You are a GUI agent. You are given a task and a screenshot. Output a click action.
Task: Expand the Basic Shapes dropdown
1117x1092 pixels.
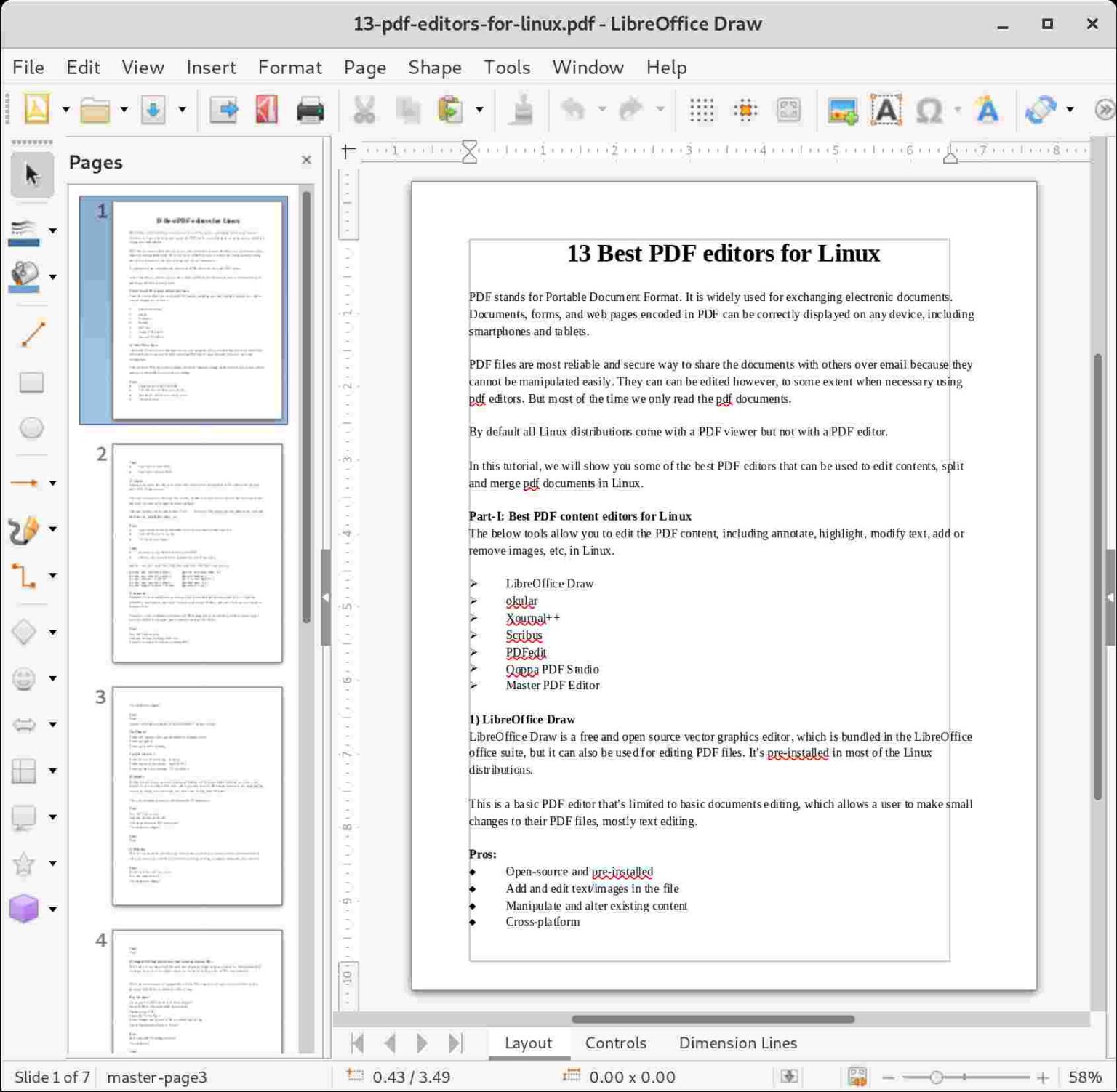(x=52, y=633)
